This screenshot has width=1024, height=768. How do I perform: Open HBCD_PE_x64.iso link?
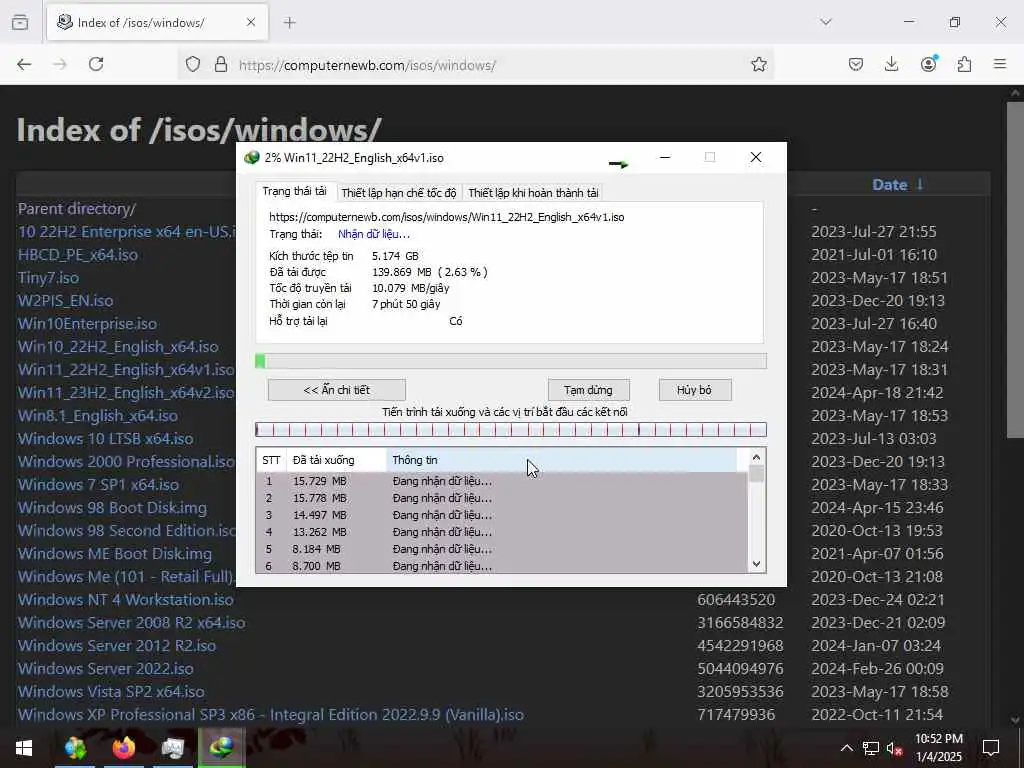(78, 255)
